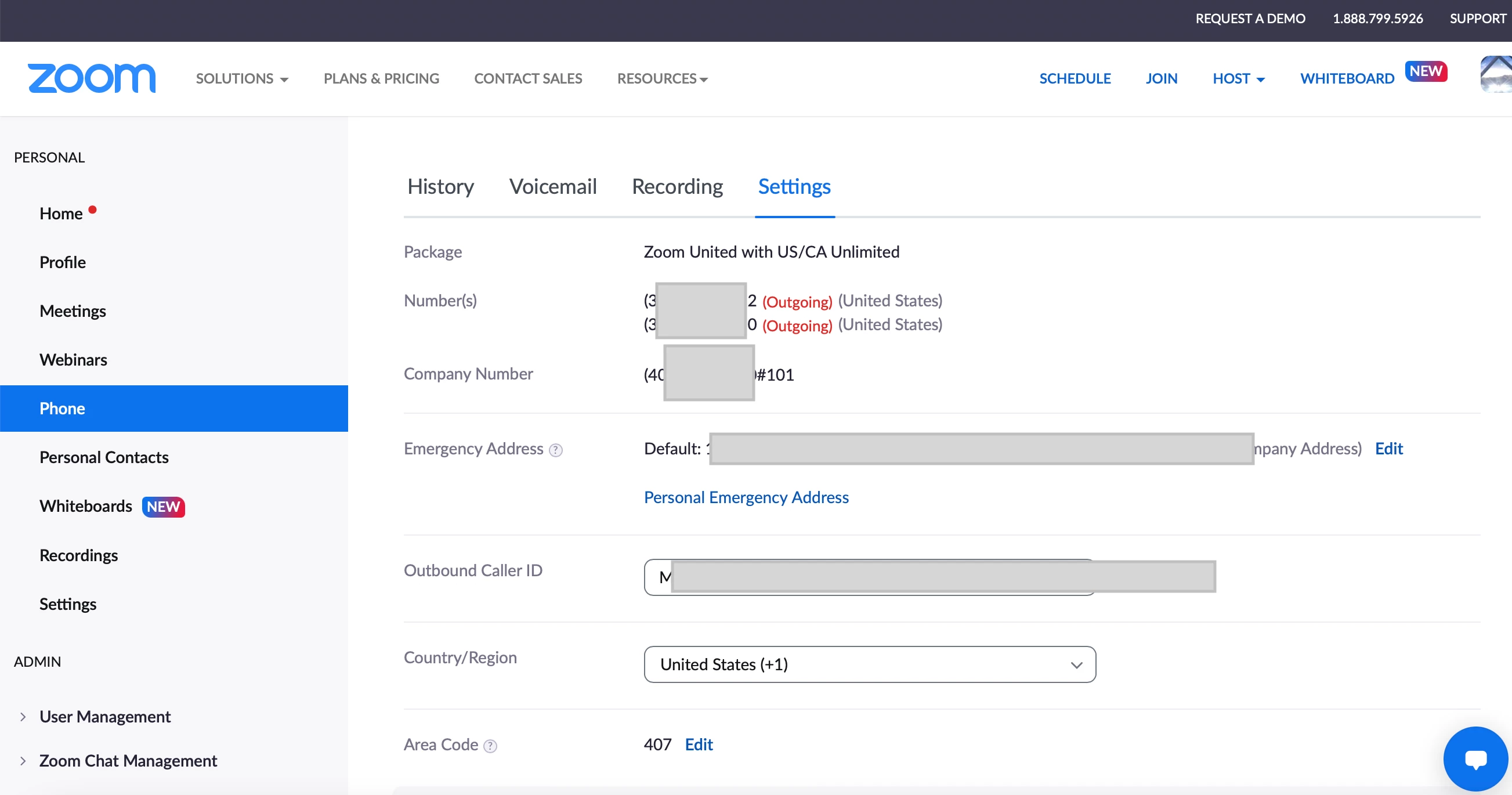Open the chat support bubble icon
Viewport: 1512px width, 795px height.
click(x=1475, y=758)
